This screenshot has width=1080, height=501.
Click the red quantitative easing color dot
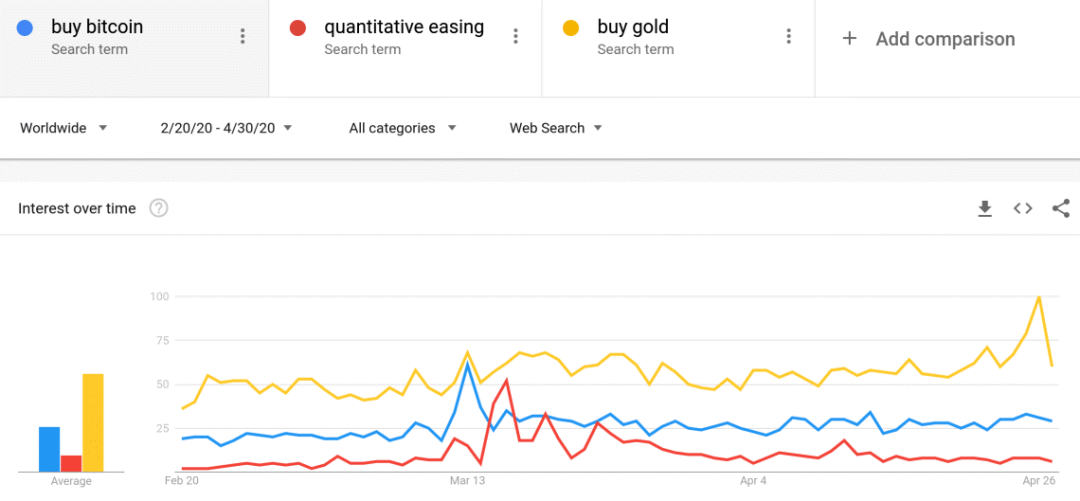coord(297,28)
